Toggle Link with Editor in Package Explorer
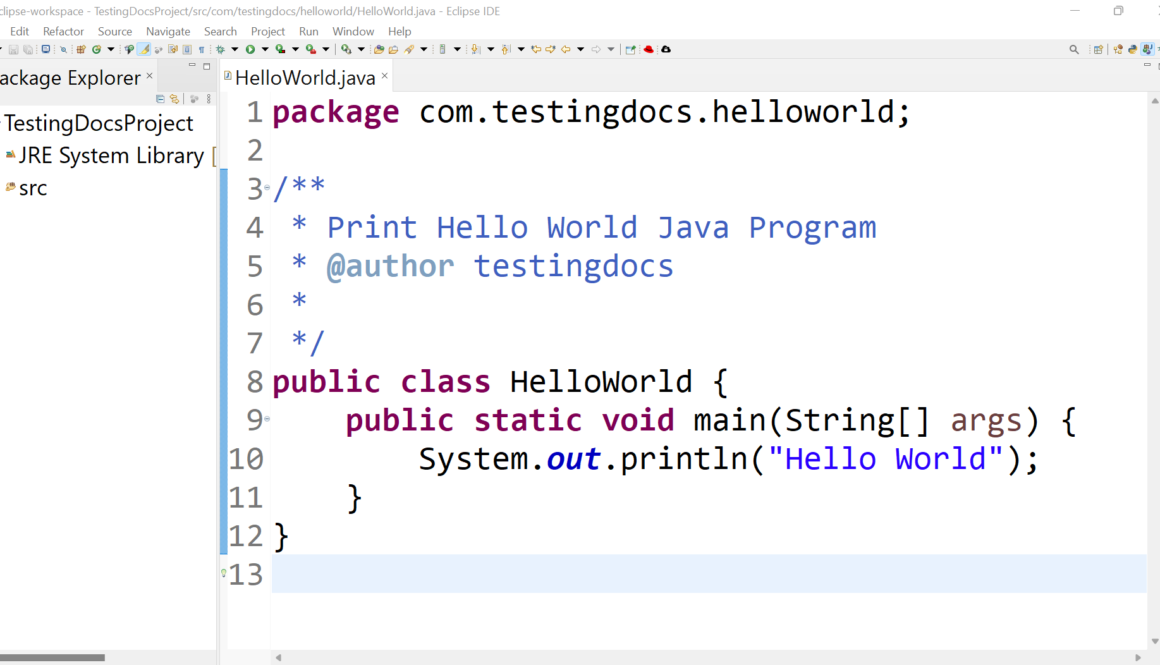 click(174, 99)
